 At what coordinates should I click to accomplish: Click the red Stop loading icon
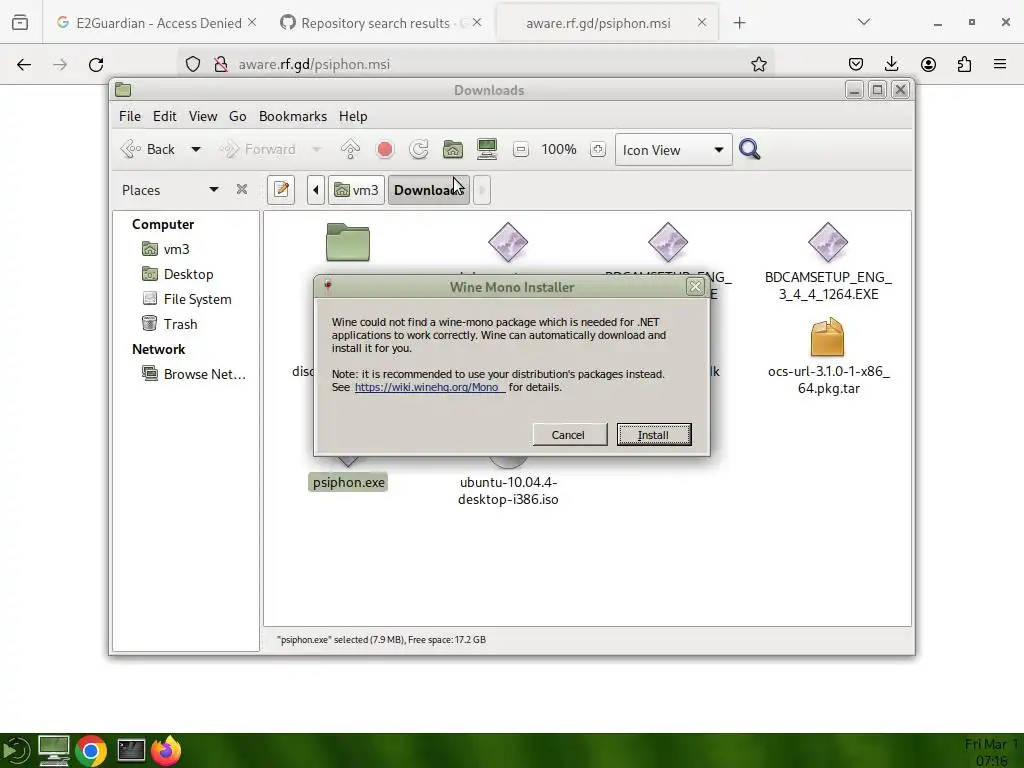[x=385, y=150]
